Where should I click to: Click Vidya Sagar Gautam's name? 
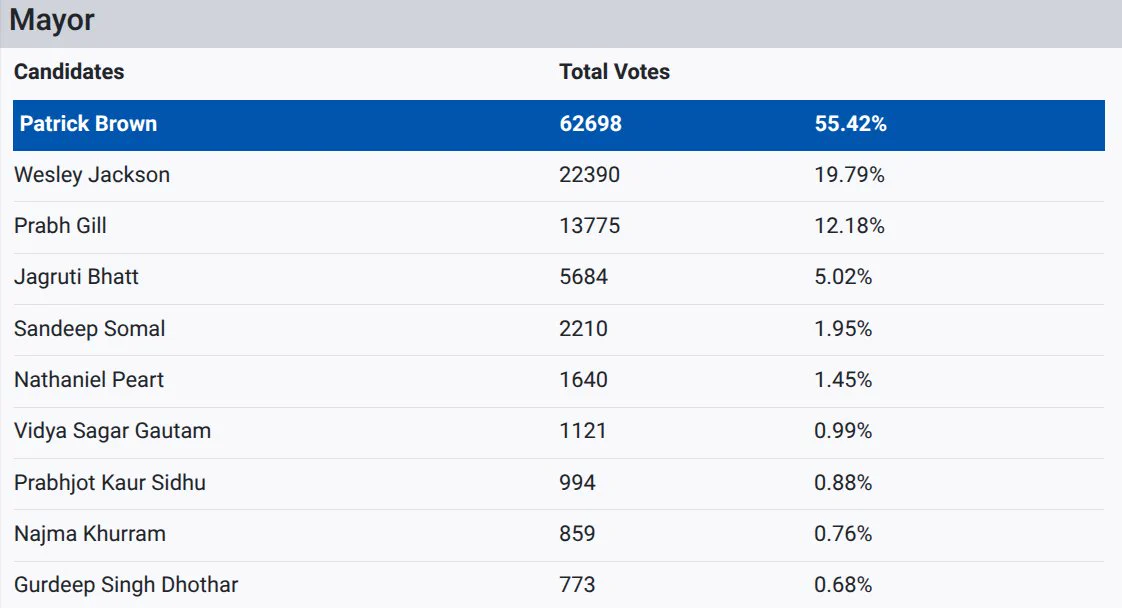click(x=112, y=431)
